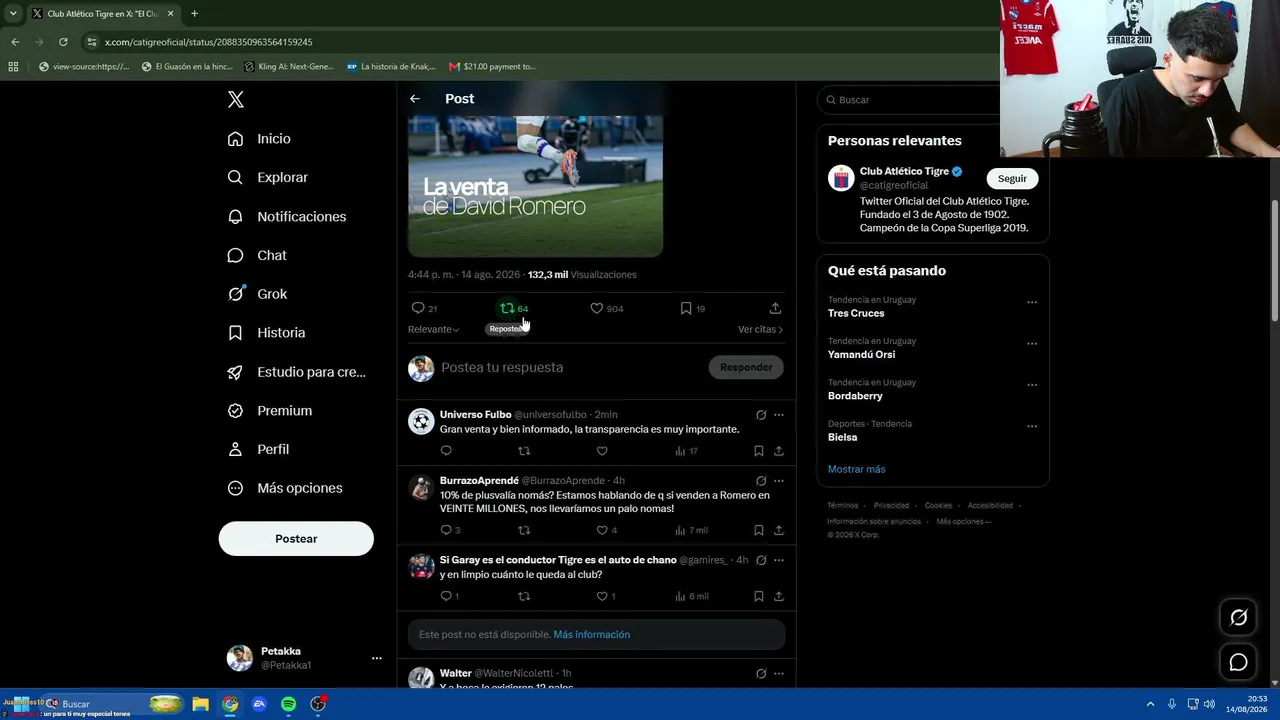Open Chat in the sidebar
Image resolution: width=1280 pixels, height=720 pixels.
click(257, 255)
